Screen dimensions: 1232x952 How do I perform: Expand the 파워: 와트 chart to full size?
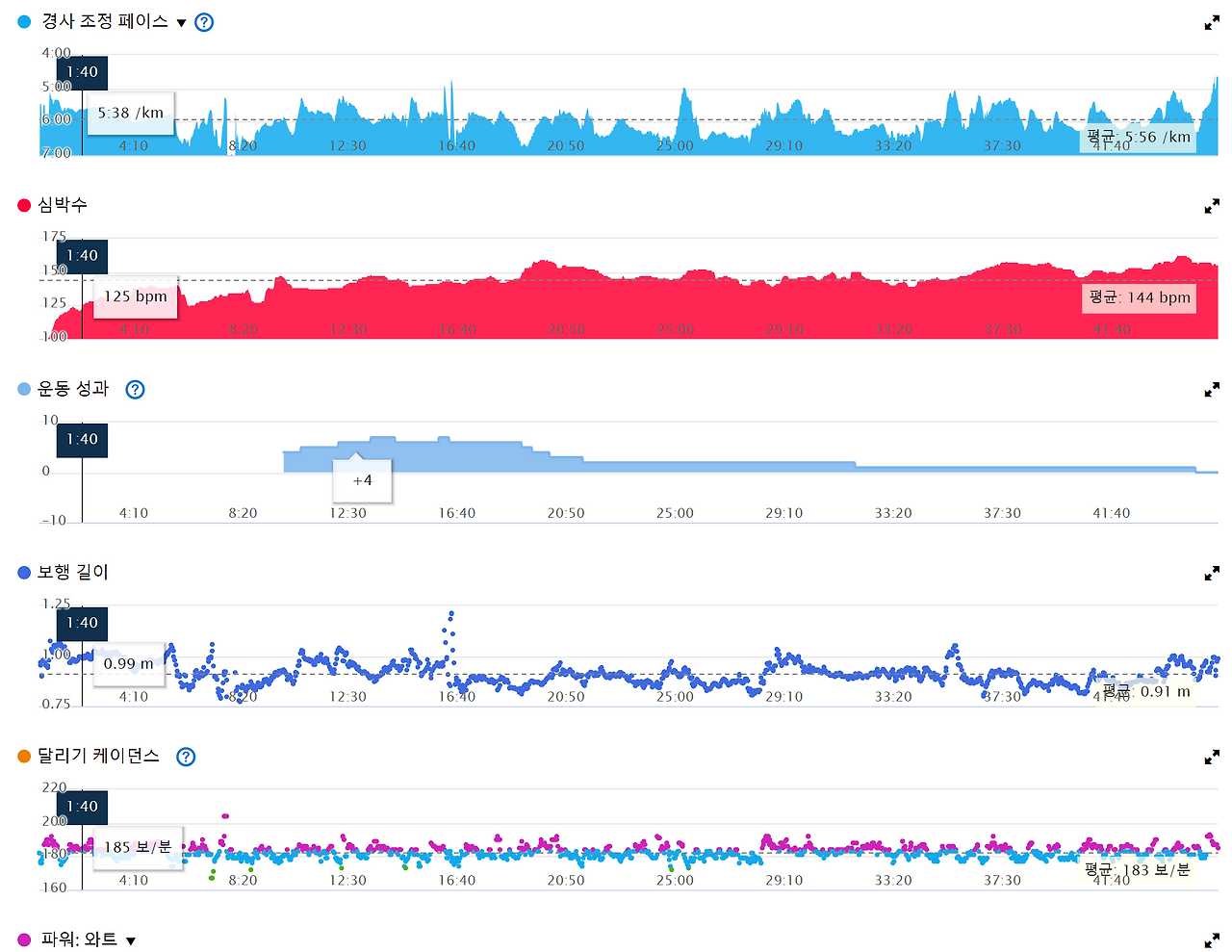click(x=1212, y=940)
